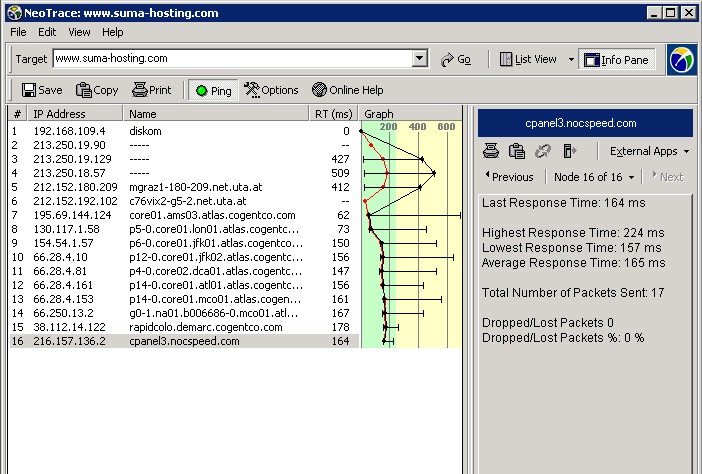Open the Node 16 of 16 dropdown
The width and height of the screenshot is (702, 474).
pos(594,177)
